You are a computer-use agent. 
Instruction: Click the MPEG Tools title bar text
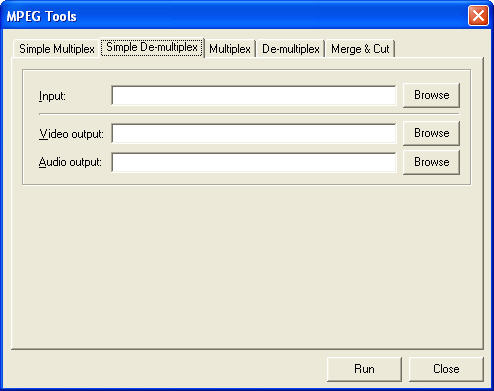pos(42,16)
